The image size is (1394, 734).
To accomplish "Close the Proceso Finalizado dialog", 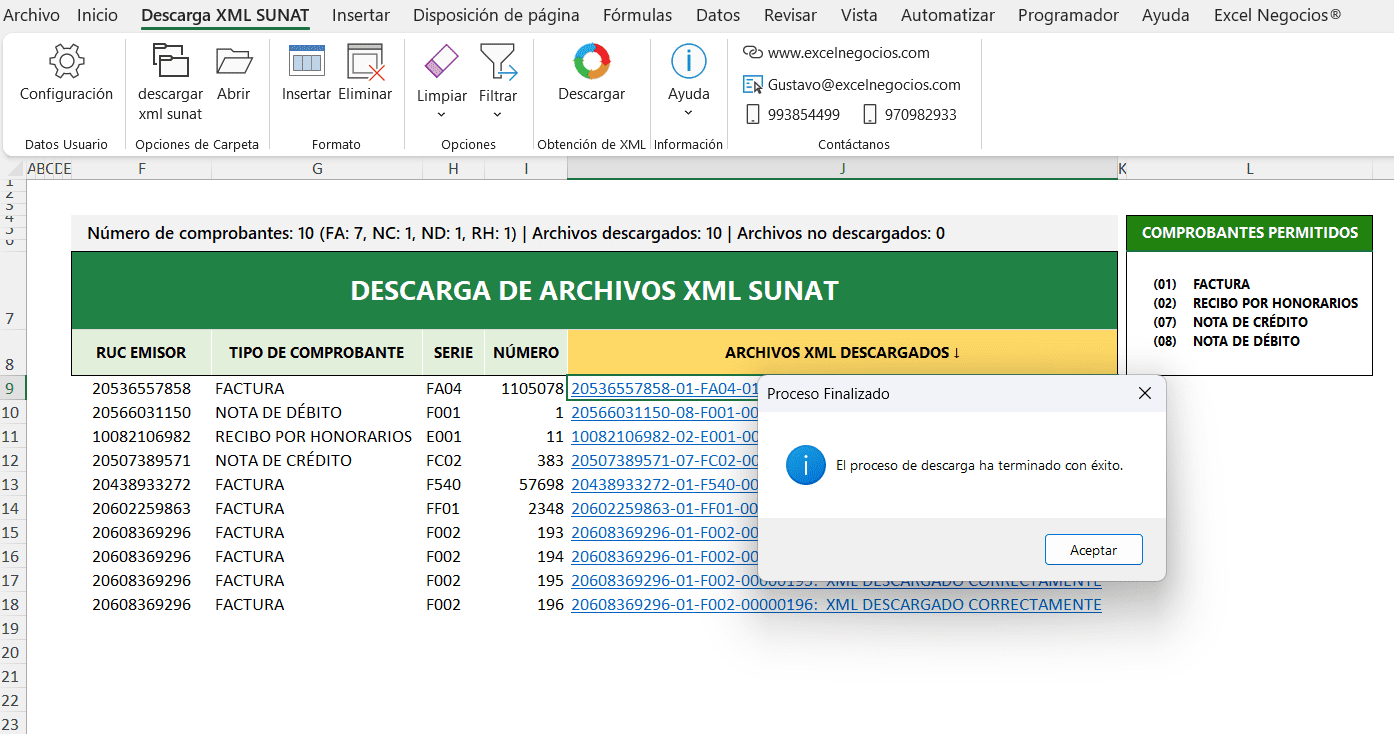I will point(1145,394).
